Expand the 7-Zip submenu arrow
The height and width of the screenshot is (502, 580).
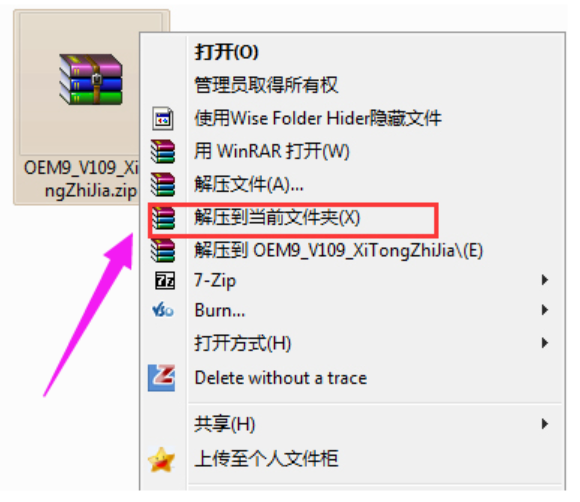pyautogui.click(x=544, y=280)
